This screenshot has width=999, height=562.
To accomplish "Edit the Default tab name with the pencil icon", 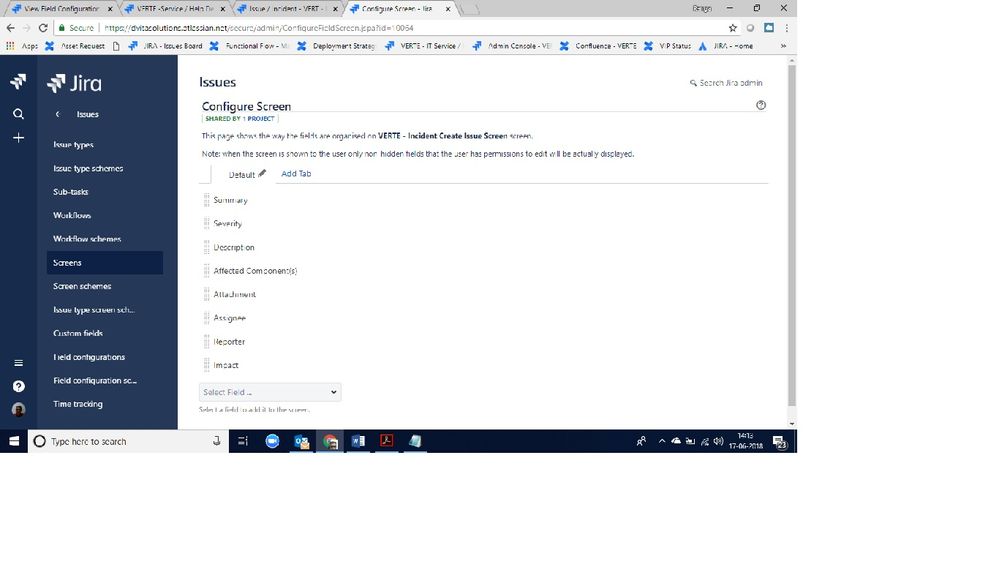I will coord(262,173).
